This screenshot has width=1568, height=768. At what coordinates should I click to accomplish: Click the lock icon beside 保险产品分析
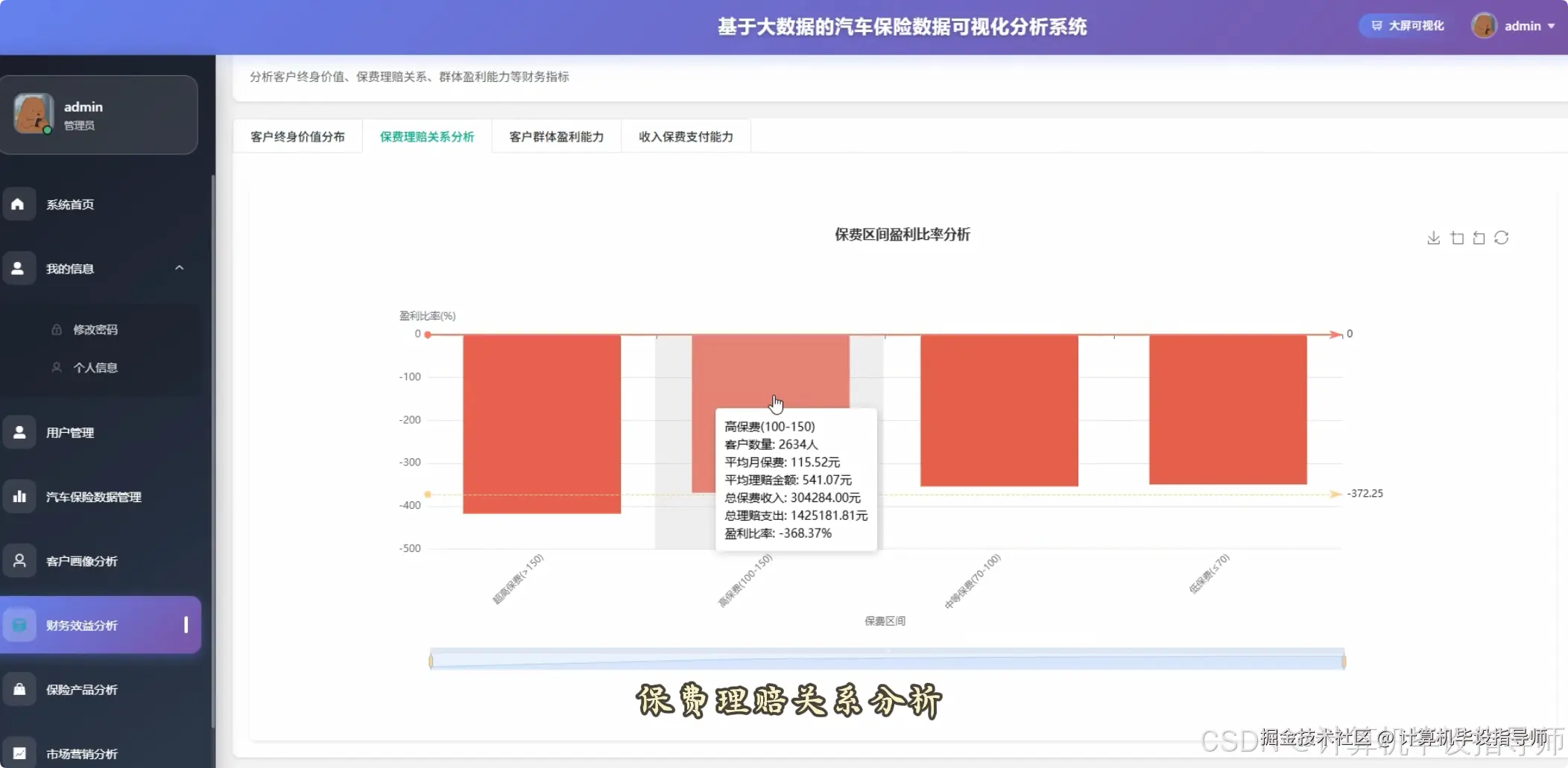tap(20, 689)
